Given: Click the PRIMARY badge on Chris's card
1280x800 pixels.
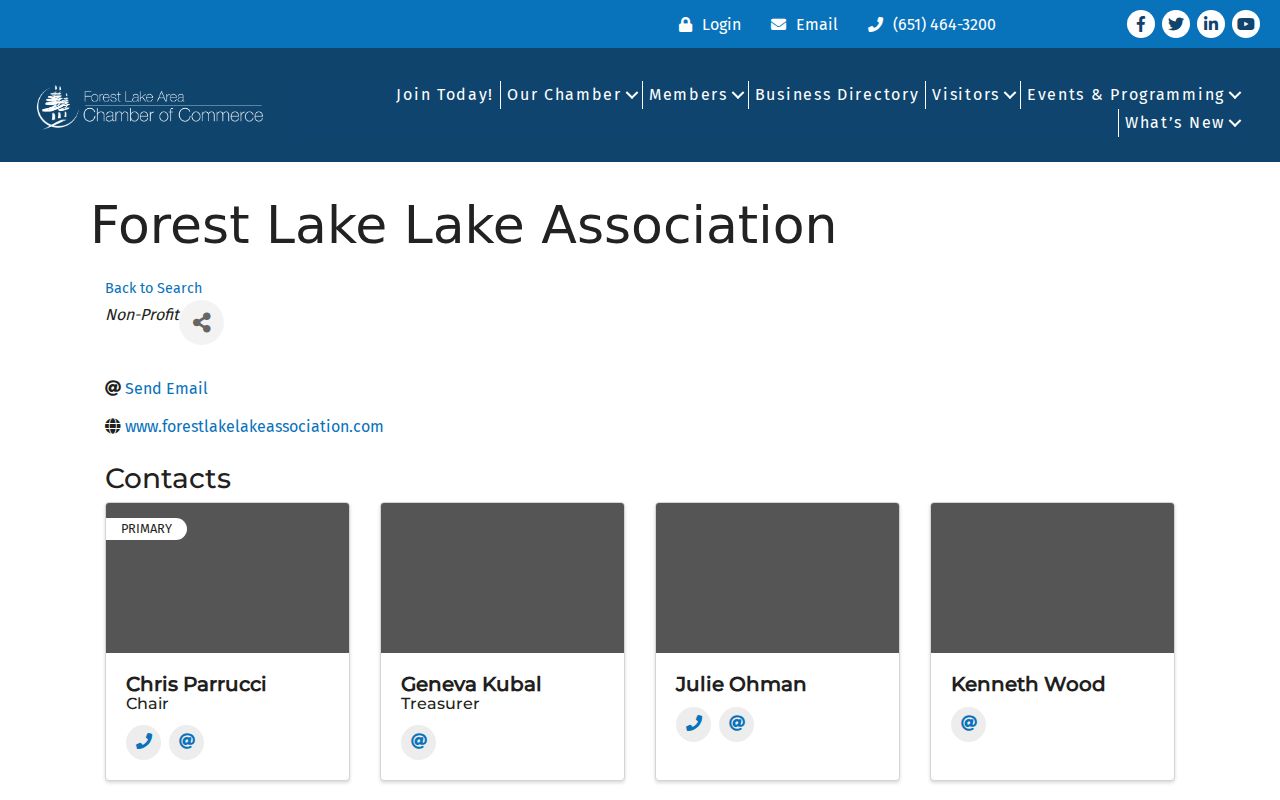Looking at the screenshot, I should (x=146, y=529).
